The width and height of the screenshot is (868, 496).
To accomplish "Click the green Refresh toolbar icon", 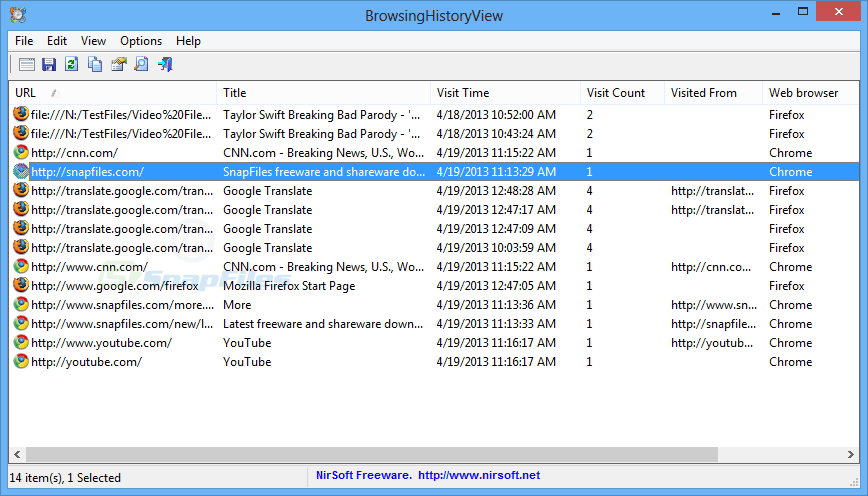I will (x=71, y=64).
